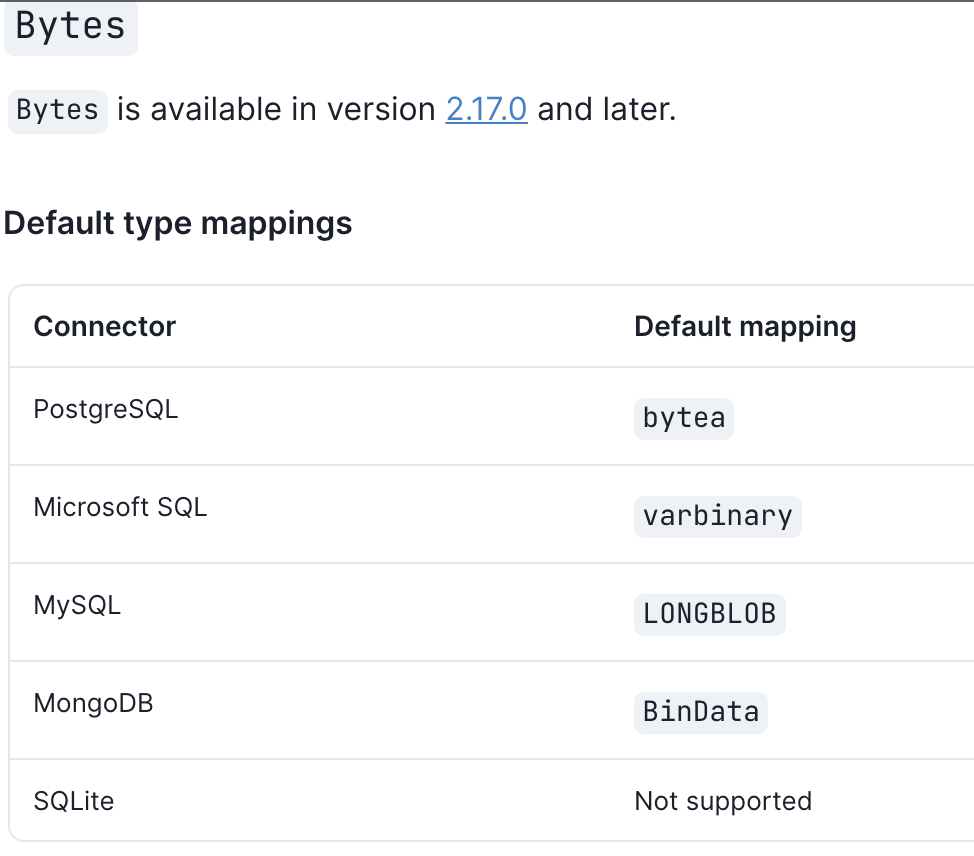
Task: Click the Not supported text
Action: pyautogui.click(x=723, y=801)
